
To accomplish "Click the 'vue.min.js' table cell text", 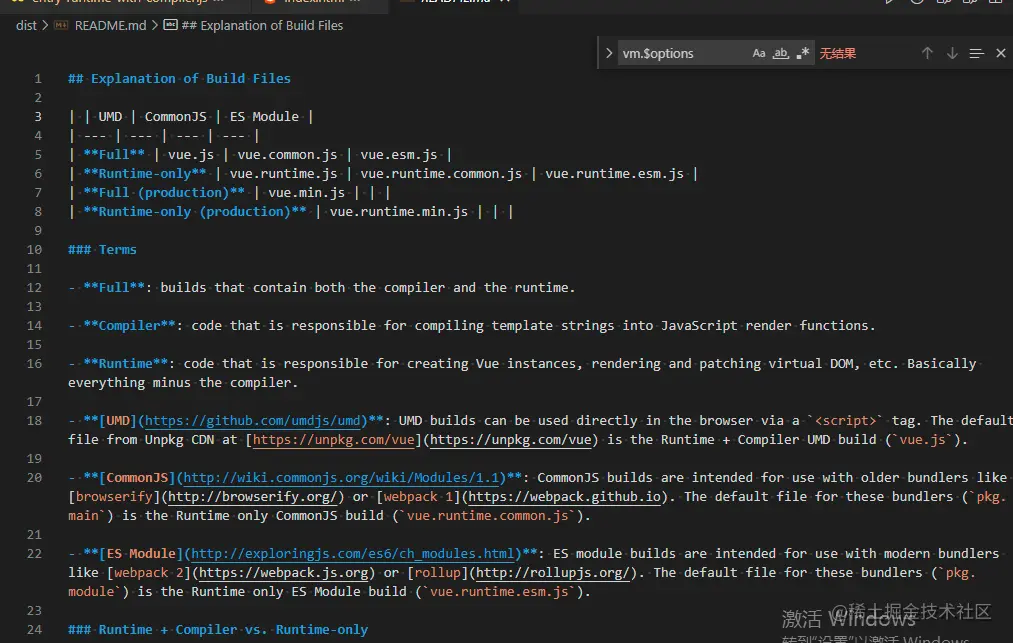I will click(x=306, y=193).
